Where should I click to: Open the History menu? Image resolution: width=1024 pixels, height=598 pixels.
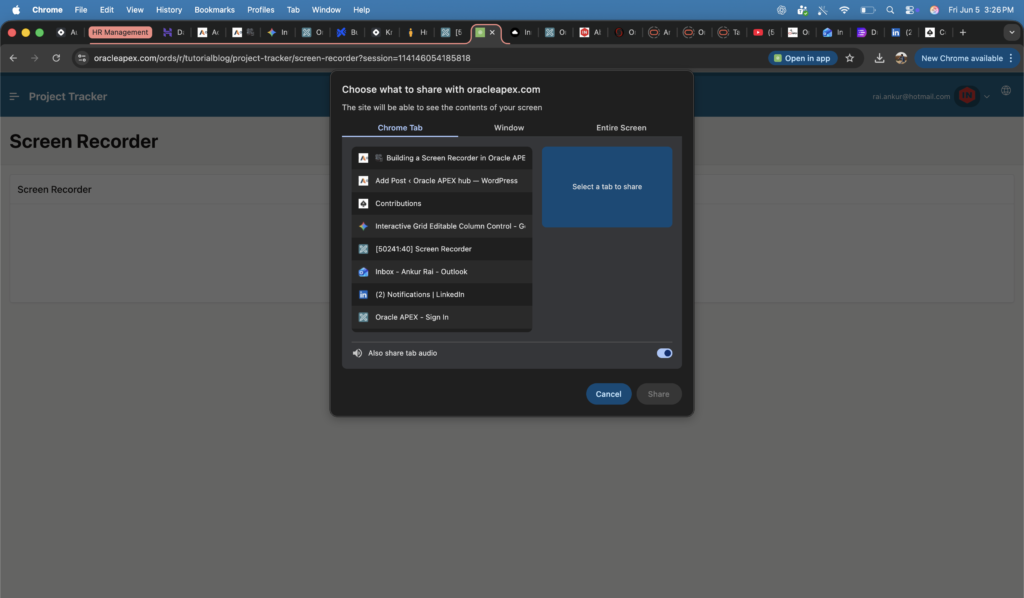[168, 10]
